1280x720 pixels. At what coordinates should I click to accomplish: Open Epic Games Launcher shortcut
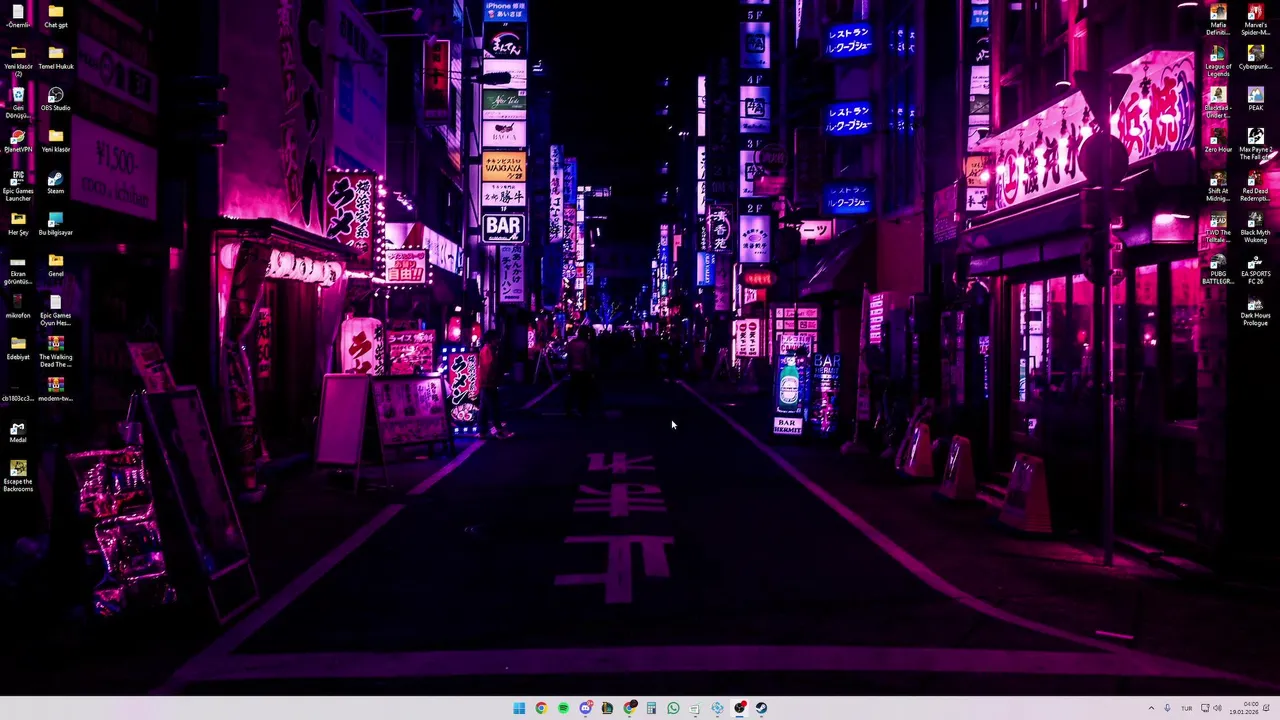[x=18, y=186]
